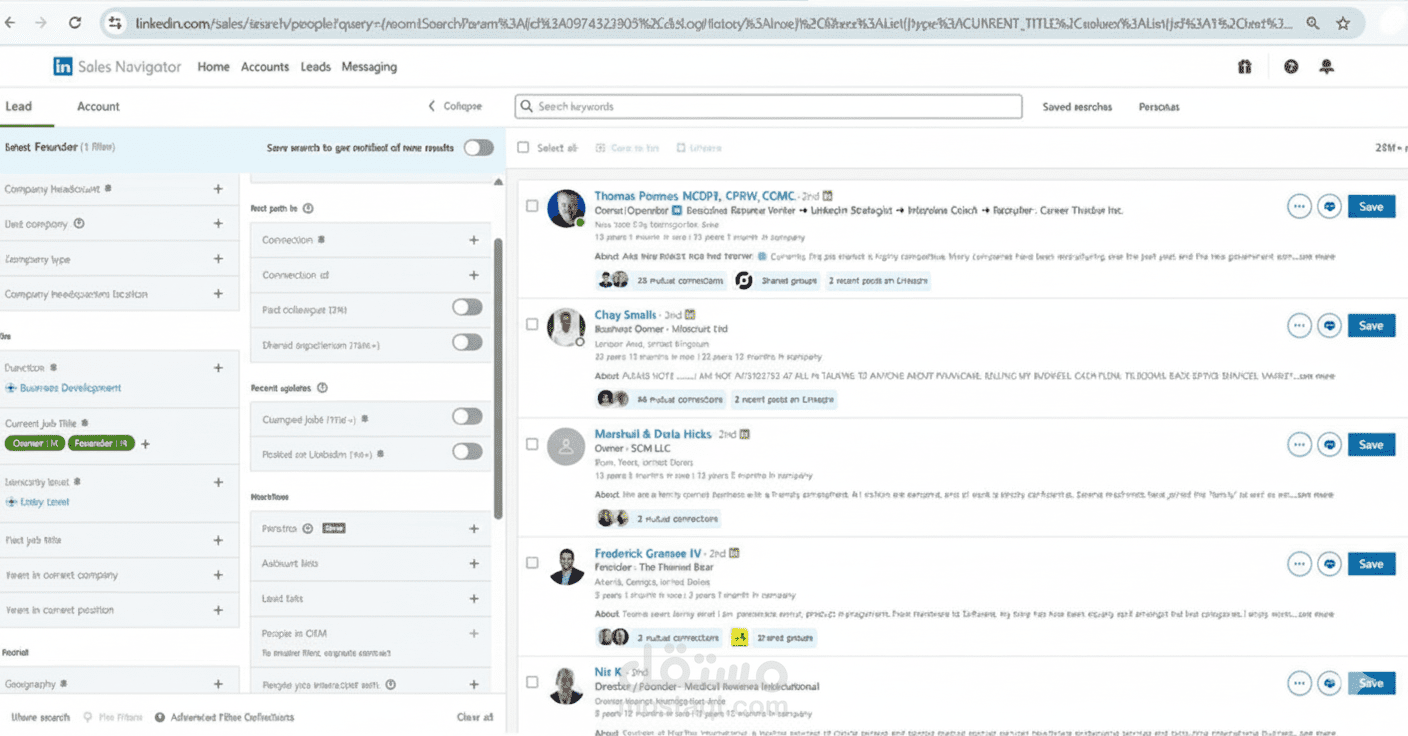Expand Past job title filter
The width and height of the screenshot is (1408, 736).
(218, 540)
